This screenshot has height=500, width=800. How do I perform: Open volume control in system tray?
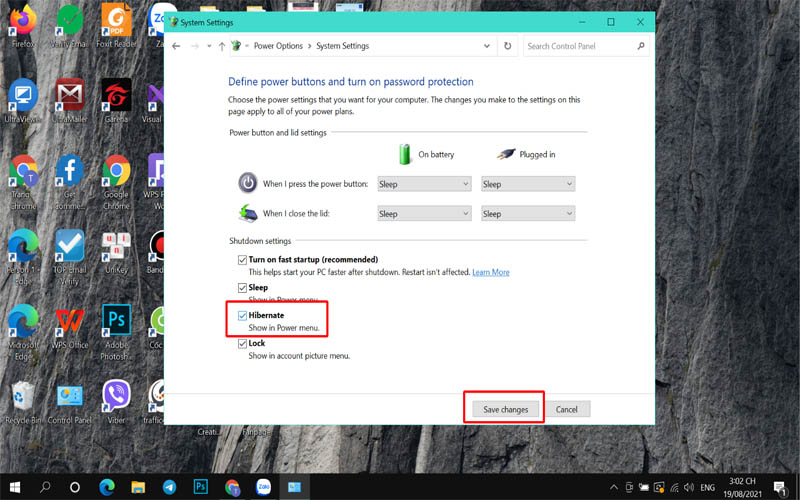(689, 487)
